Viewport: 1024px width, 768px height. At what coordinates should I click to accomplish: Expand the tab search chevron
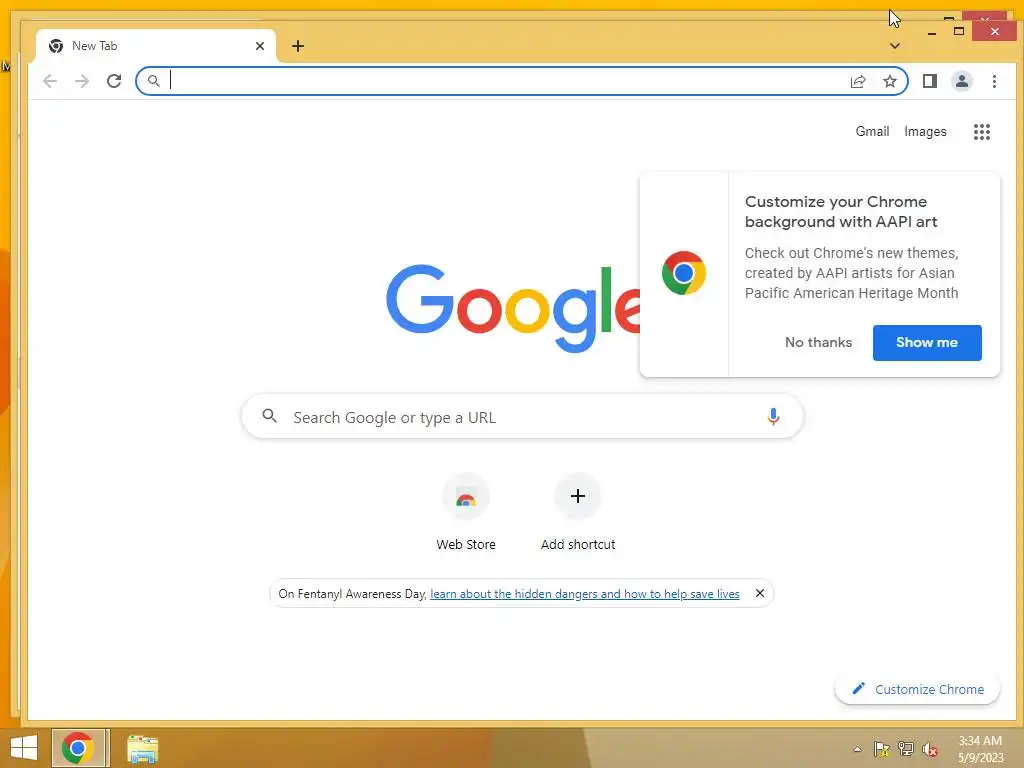[x=895, y=46]
